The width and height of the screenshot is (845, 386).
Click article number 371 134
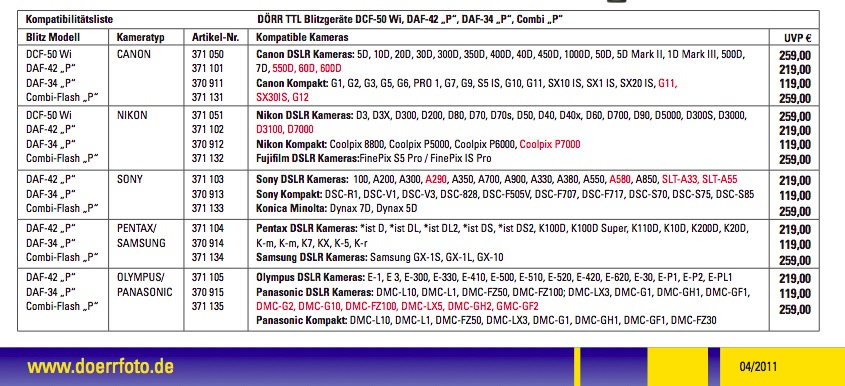click(207, 257)
